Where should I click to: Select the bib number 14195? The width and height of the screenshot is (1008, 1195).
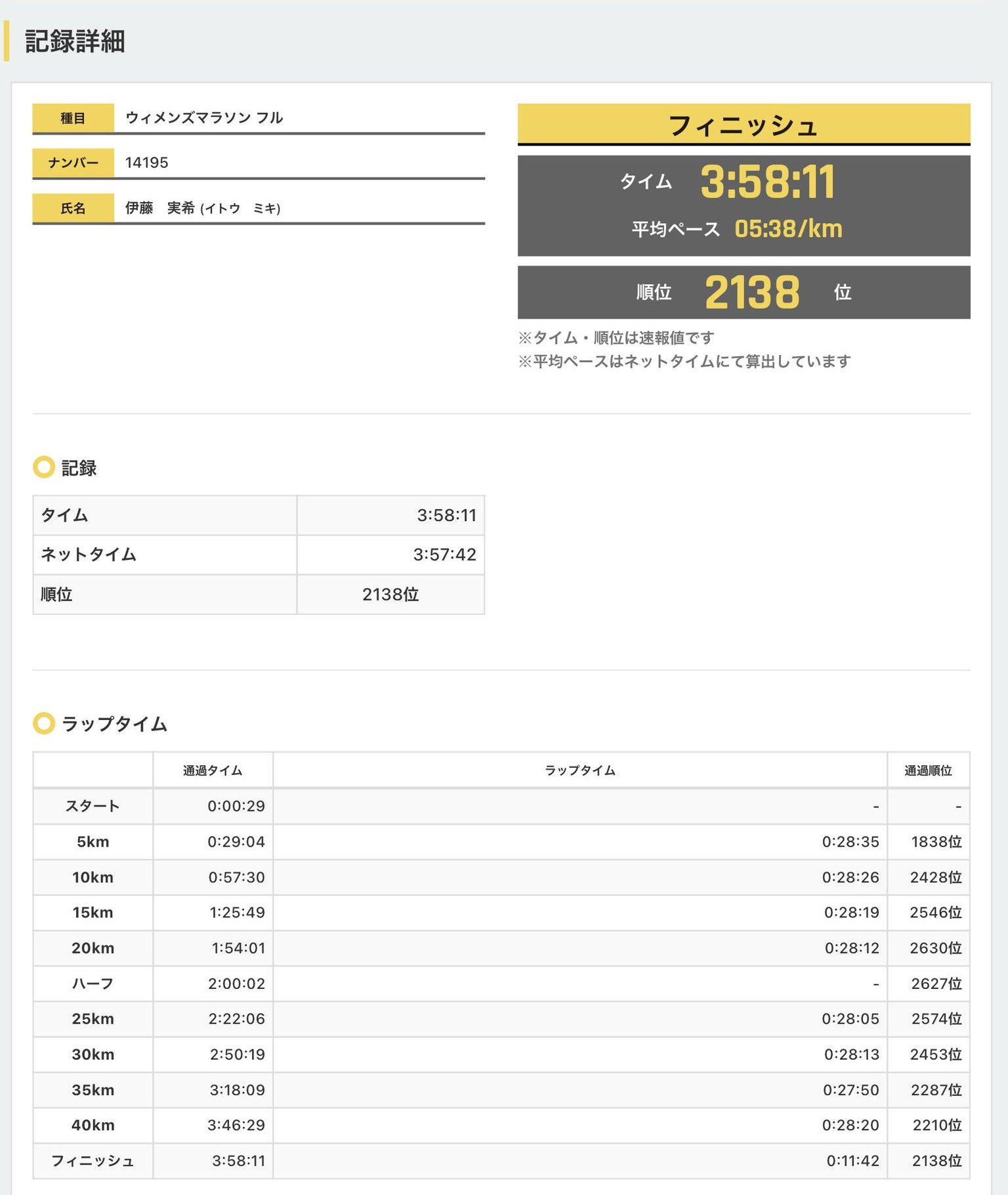tap(146, 163)
